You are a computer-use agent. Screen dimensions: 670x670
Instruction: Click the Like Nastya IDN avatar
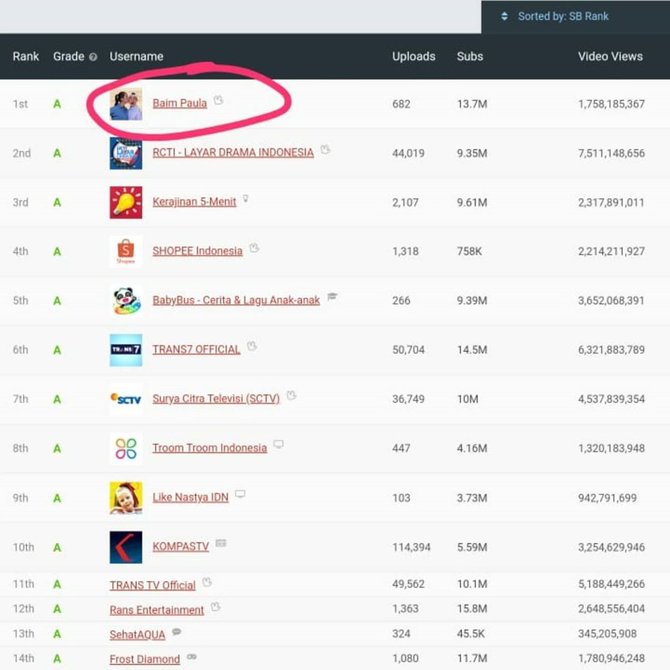[126, 498]
